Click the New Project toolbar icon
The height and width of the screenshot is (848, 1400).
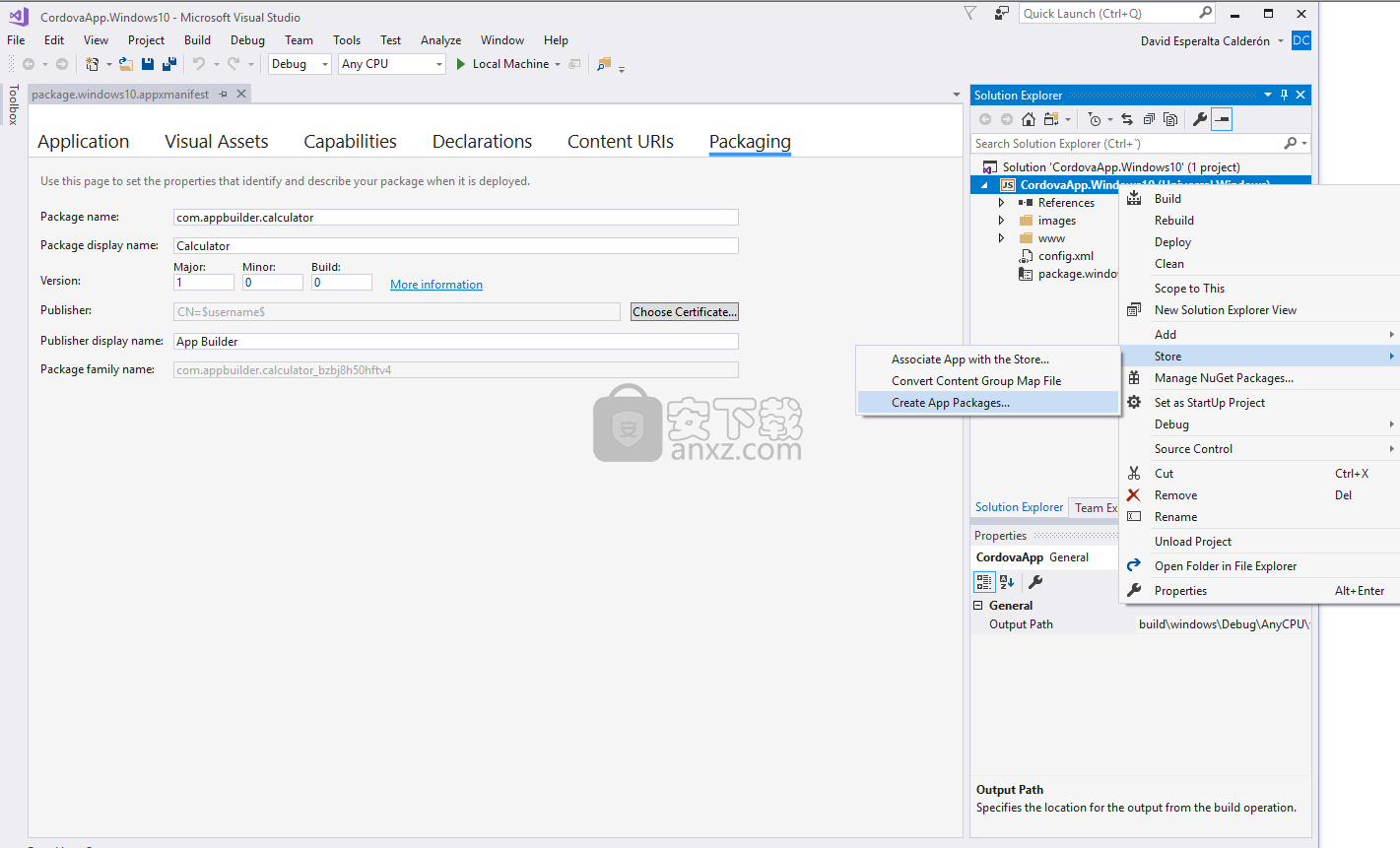click(x=93, y=64)
